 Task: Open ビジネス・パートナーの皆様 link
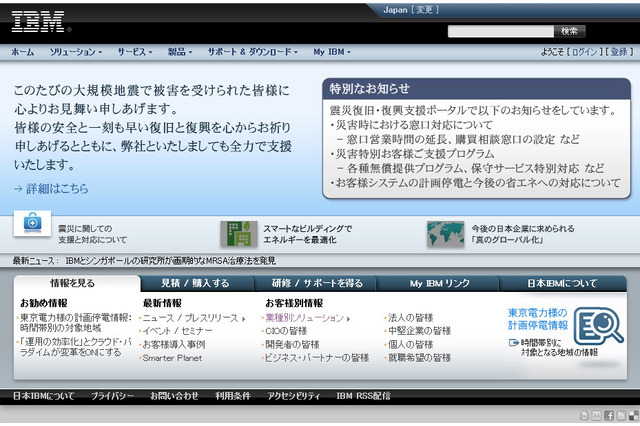[317, 358]
